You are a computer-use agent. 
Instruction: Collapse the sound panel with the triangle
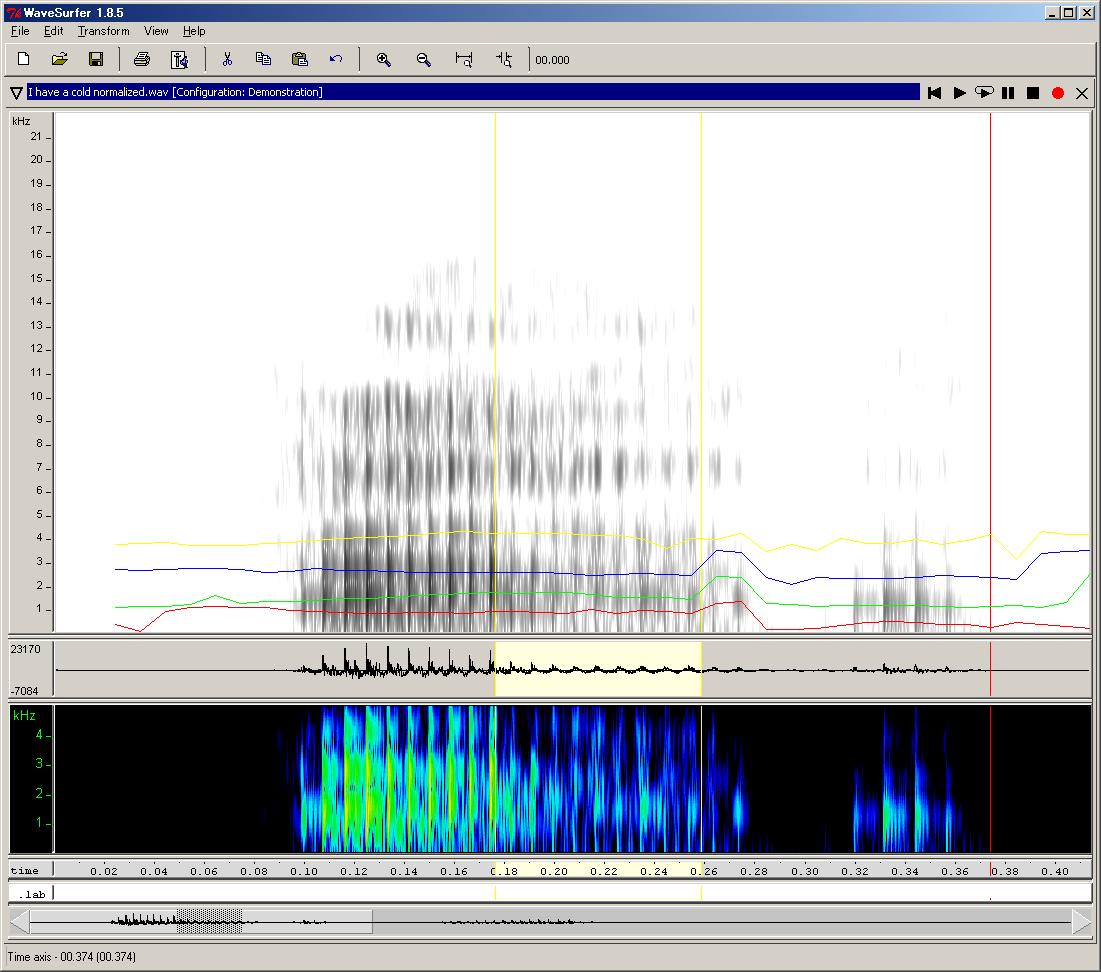pos(16,93)
